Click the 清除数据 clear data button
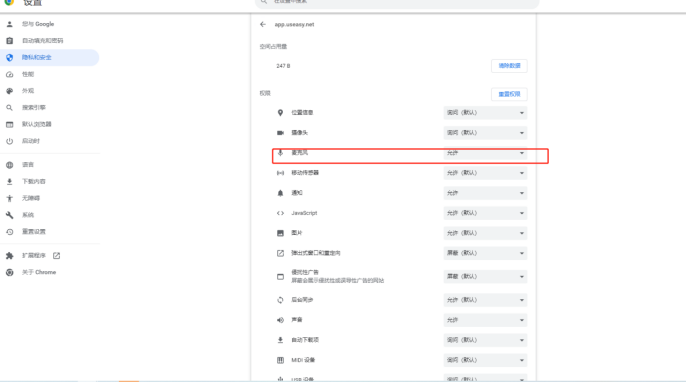The height and width of the screenshot is (383, 686). click(509, 66)
